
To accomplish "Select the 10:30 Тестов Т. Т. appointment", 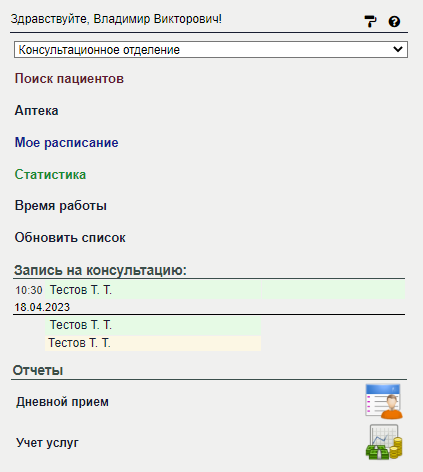I will point(153,290).
